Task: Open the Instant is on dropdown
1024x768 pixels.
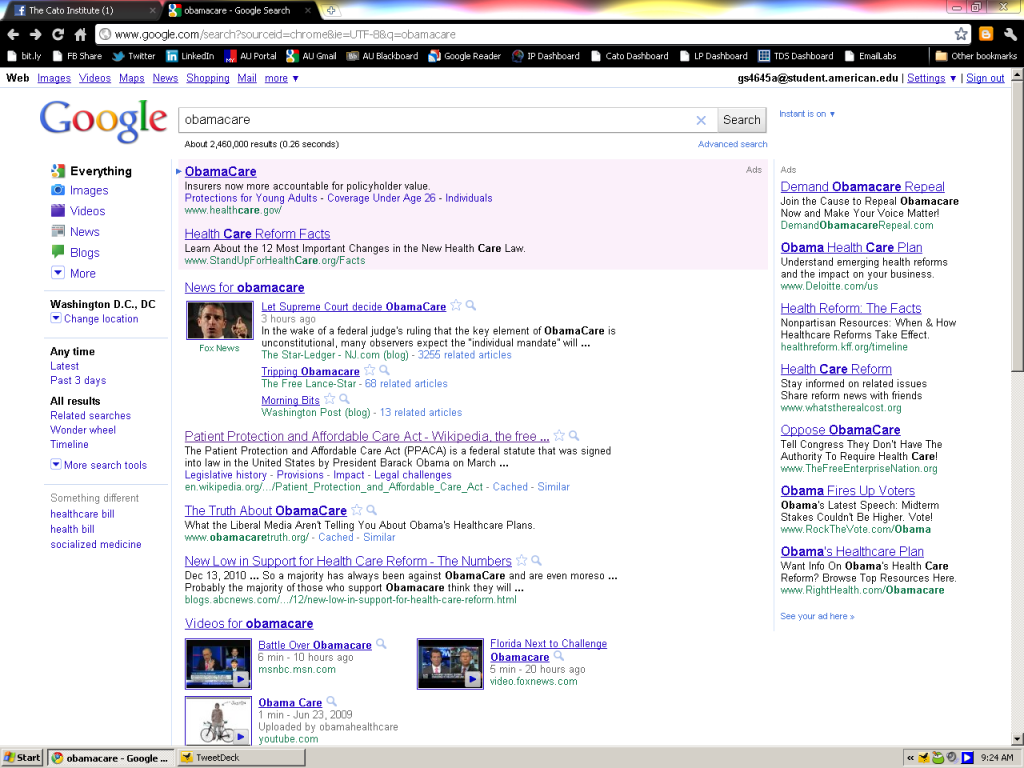Action: (807, 114)
